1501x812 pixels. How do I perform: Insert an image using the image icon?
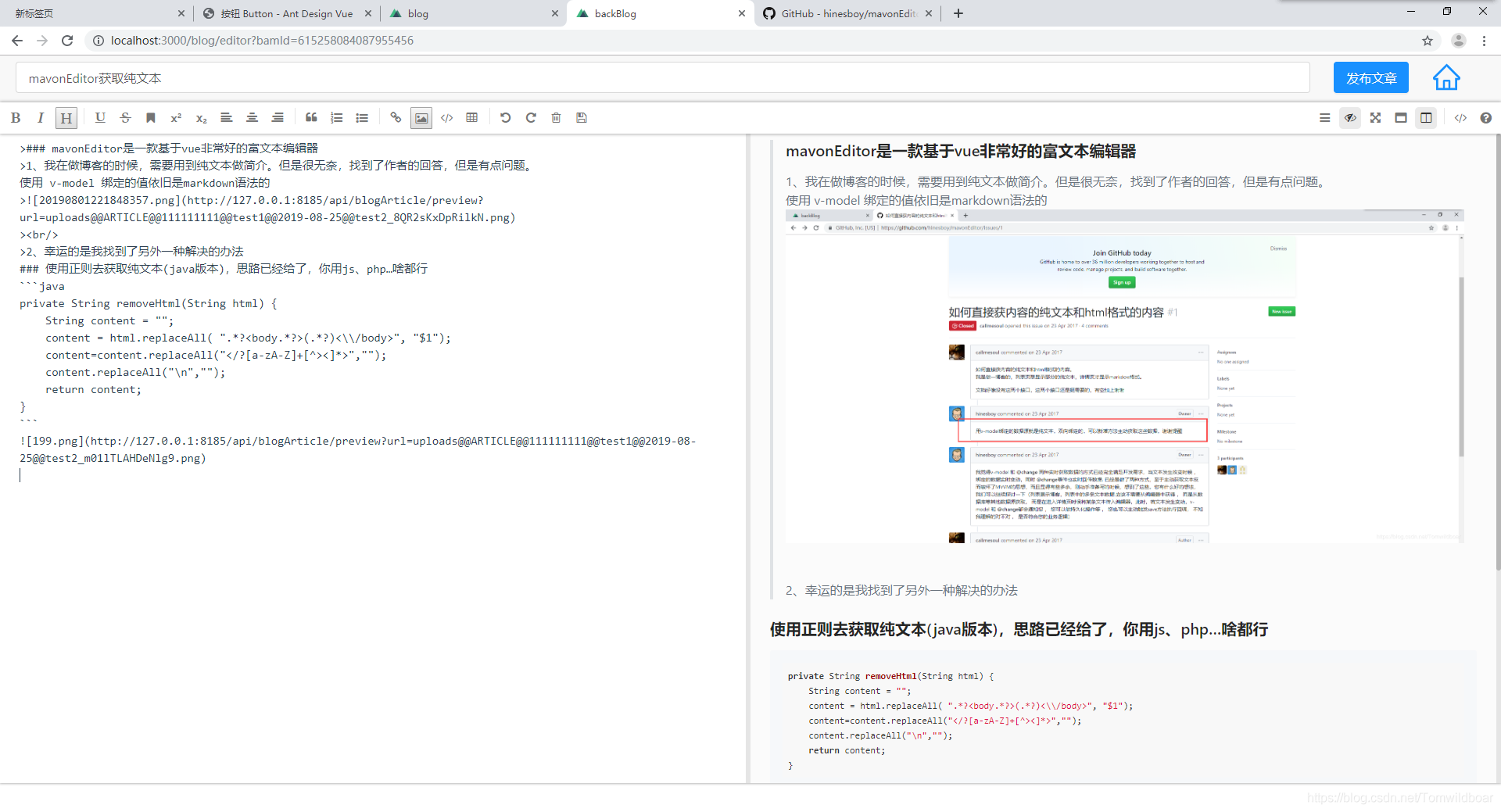pos(421,117)
